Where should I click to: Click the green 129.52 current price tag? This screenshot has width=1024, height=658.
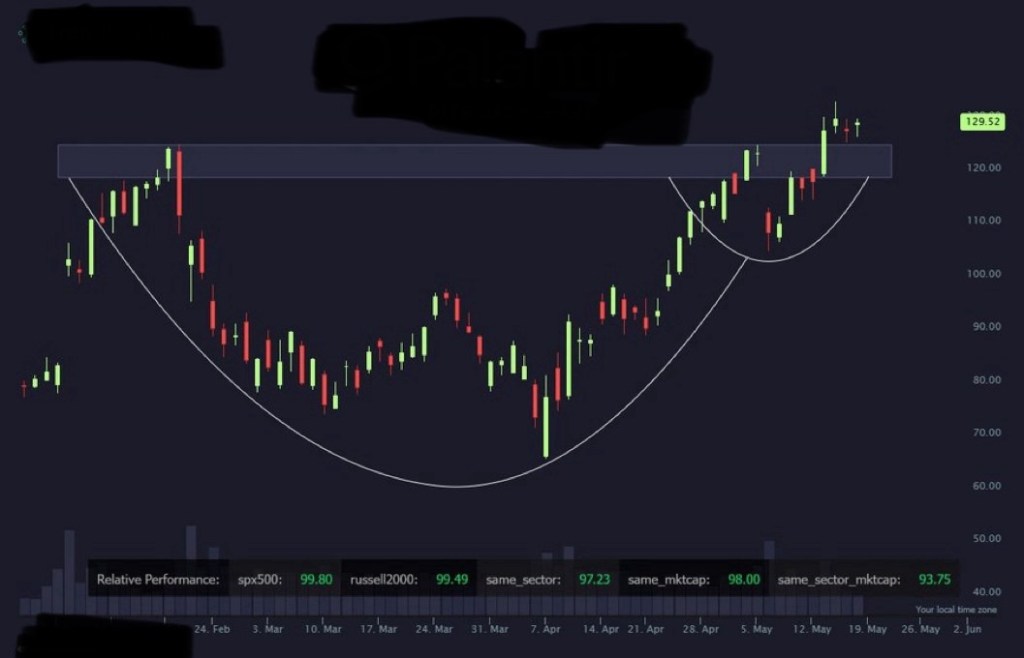pyautogui.click(x=980, y=121)
